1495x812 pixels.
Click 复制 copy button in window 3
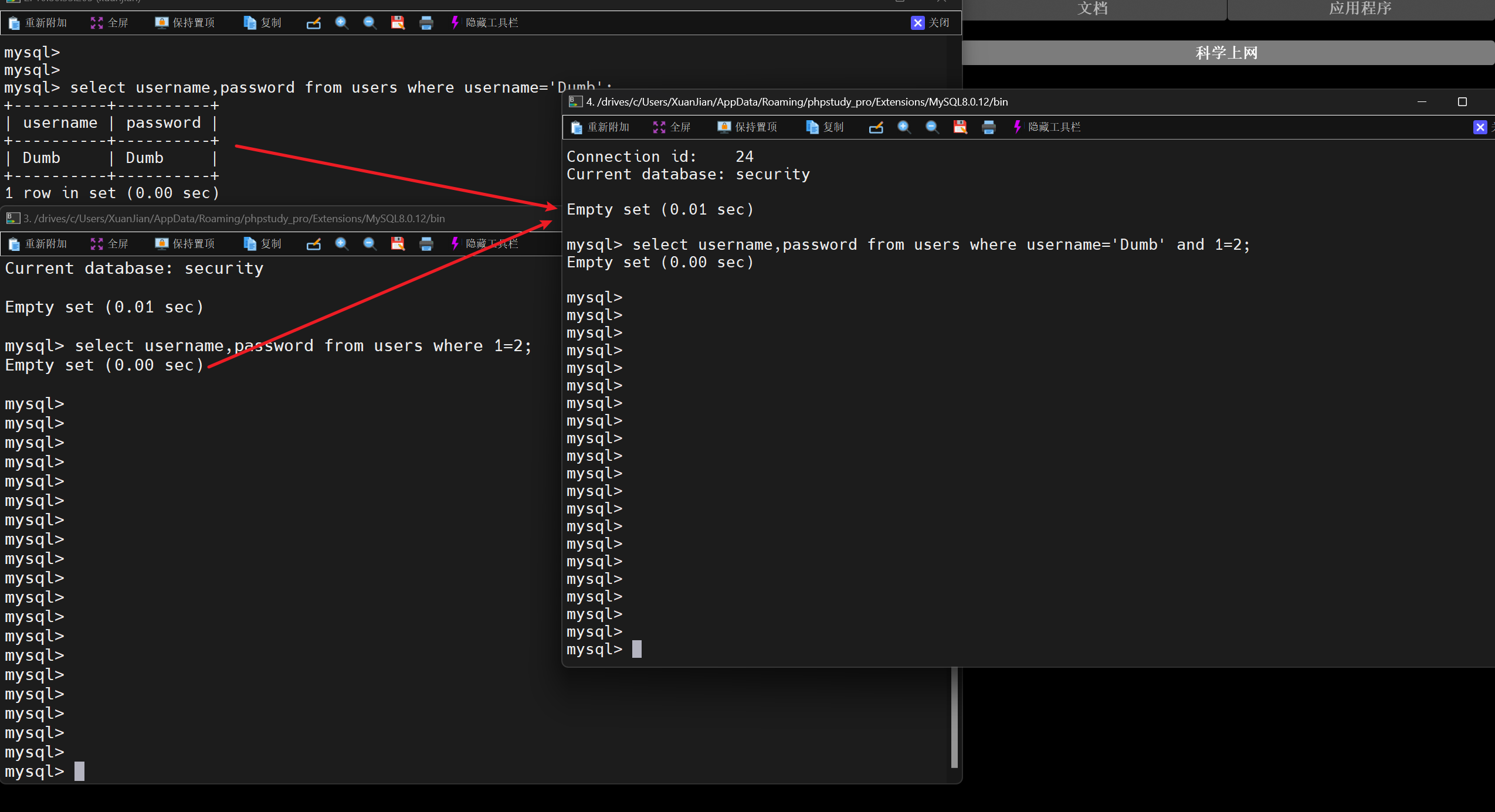262,244
